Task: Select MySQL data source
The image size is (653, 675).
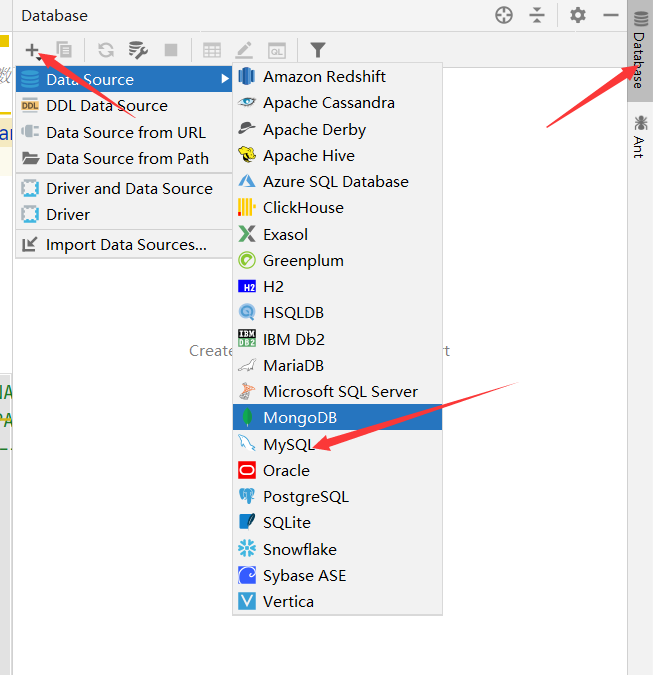Action: click(337, 444)
